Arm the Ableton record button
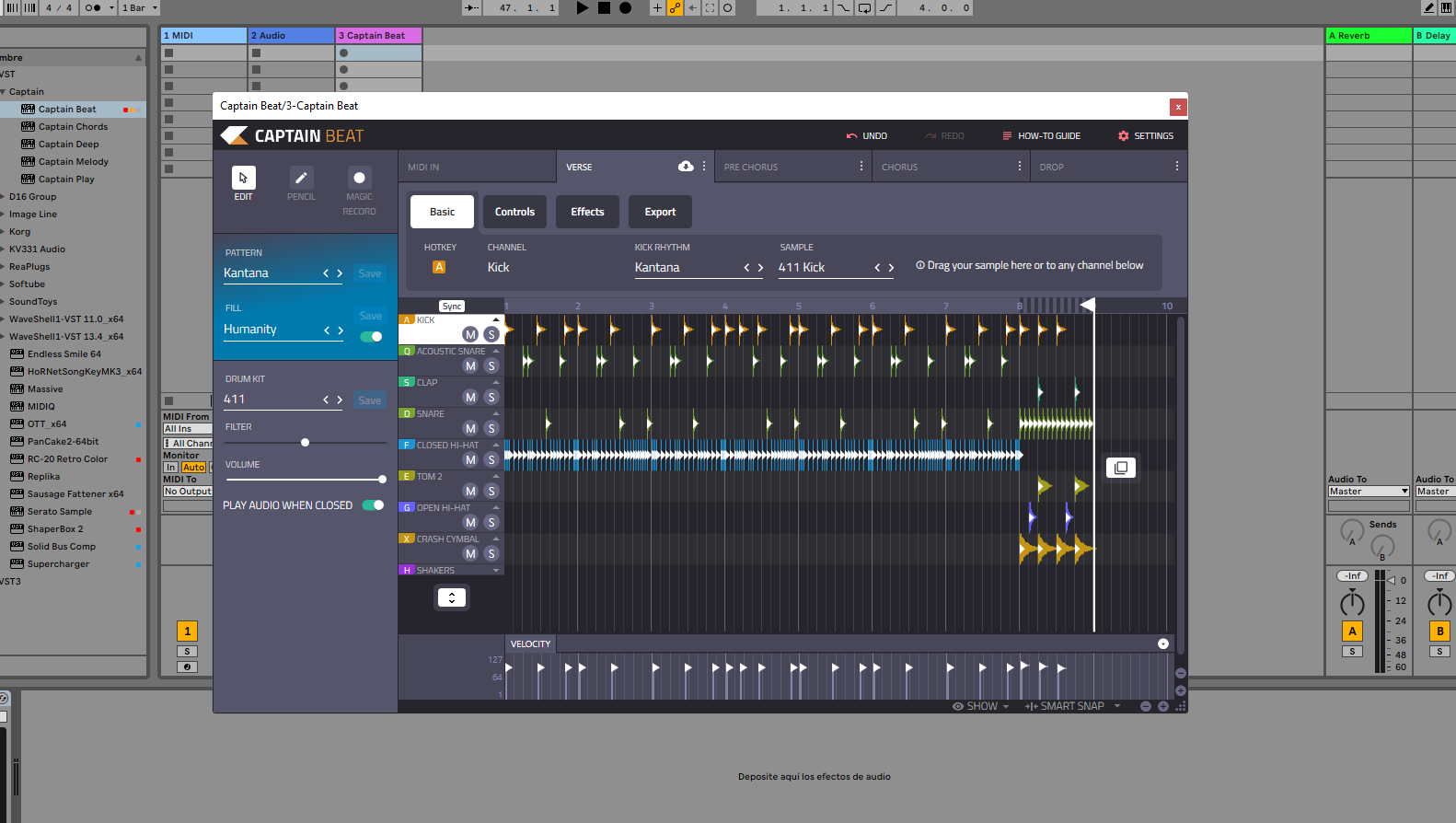The image size is (1456, 823). click(626, 7)
